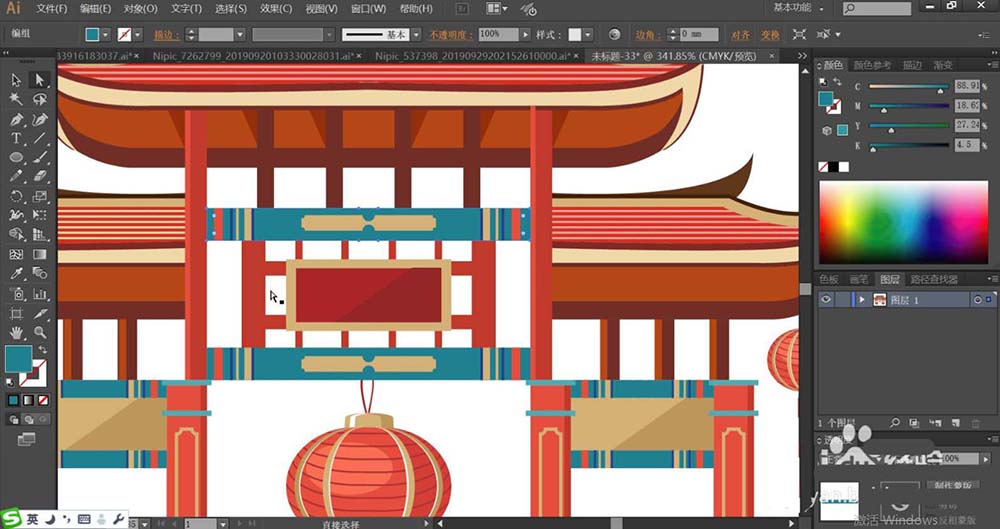Click the 变换 link in control bar
This screenshot has height=529, width=1000.
[x=770, y=34]
